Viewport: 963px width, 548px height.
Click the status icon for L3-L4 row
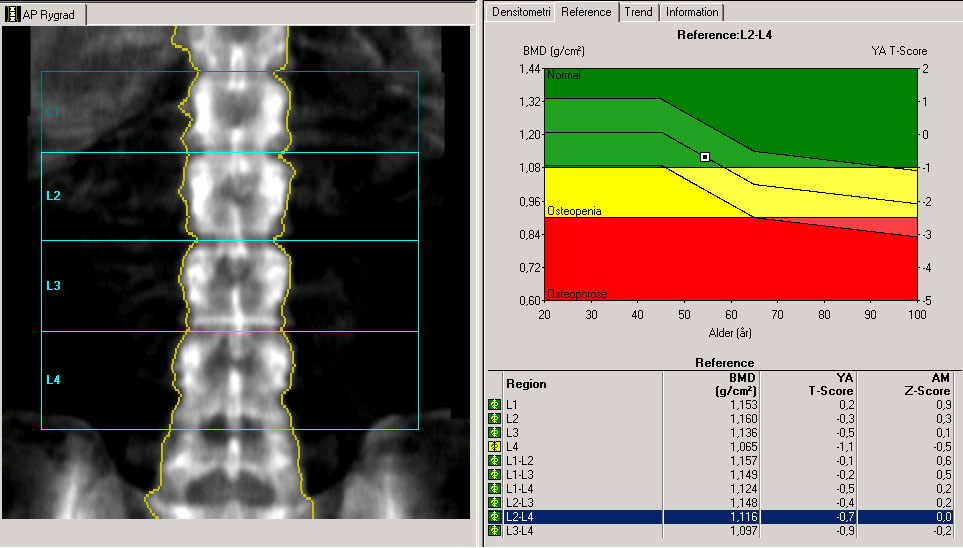click(494, 530)
